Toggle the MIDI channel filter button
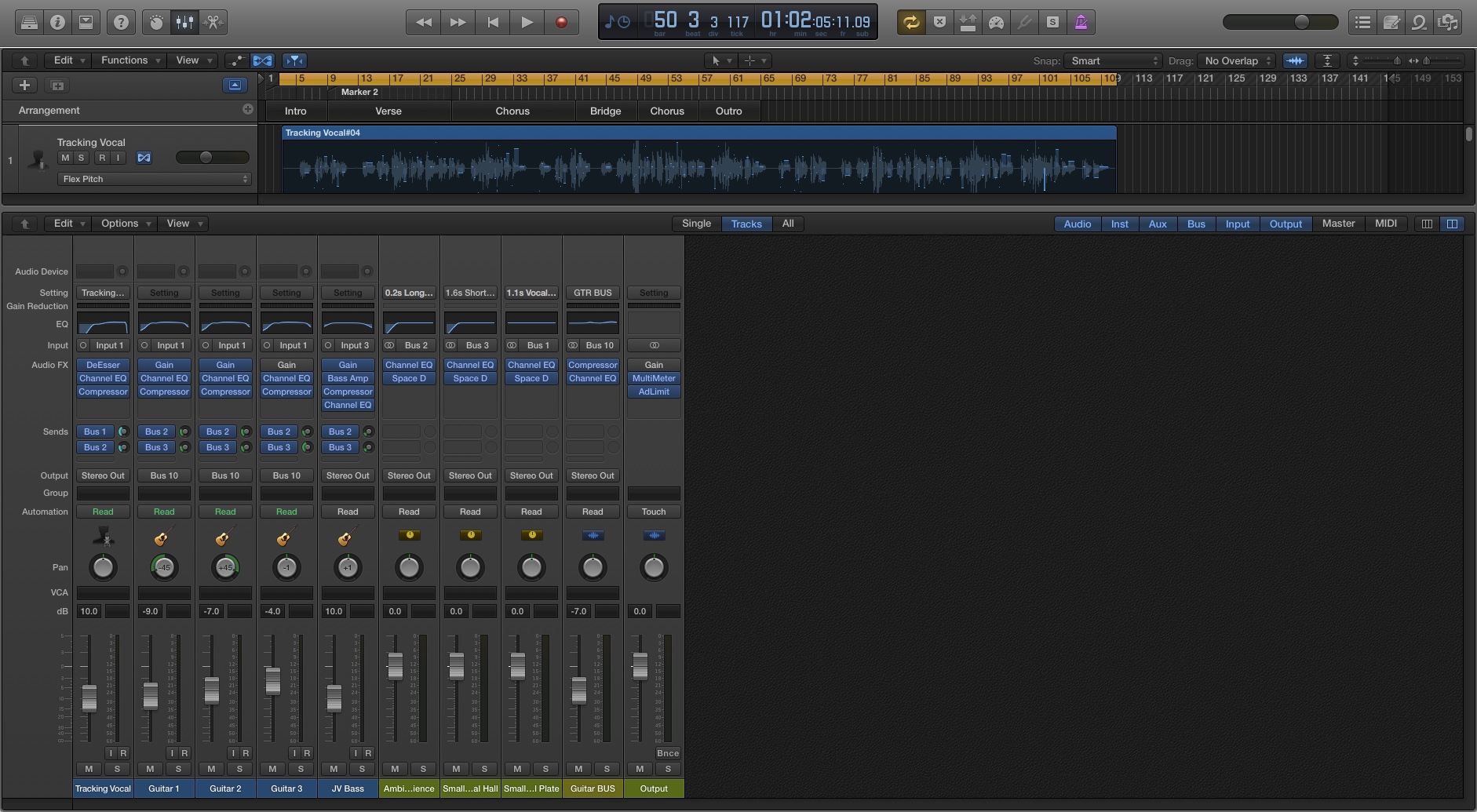1477x812 pixels. coord(1385,224)
